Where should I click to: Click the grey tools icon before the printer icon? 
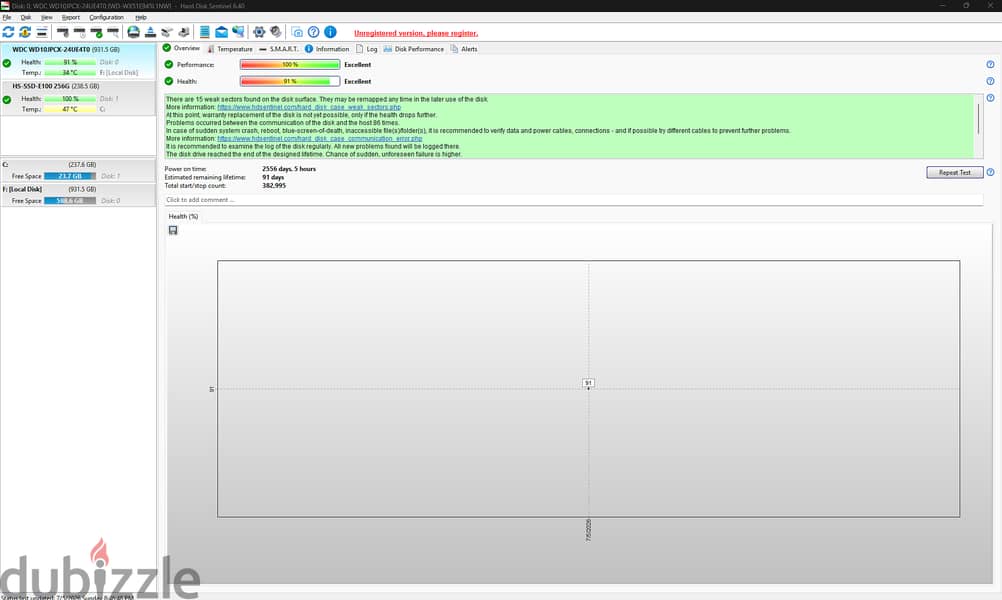(x=167, y=32)
